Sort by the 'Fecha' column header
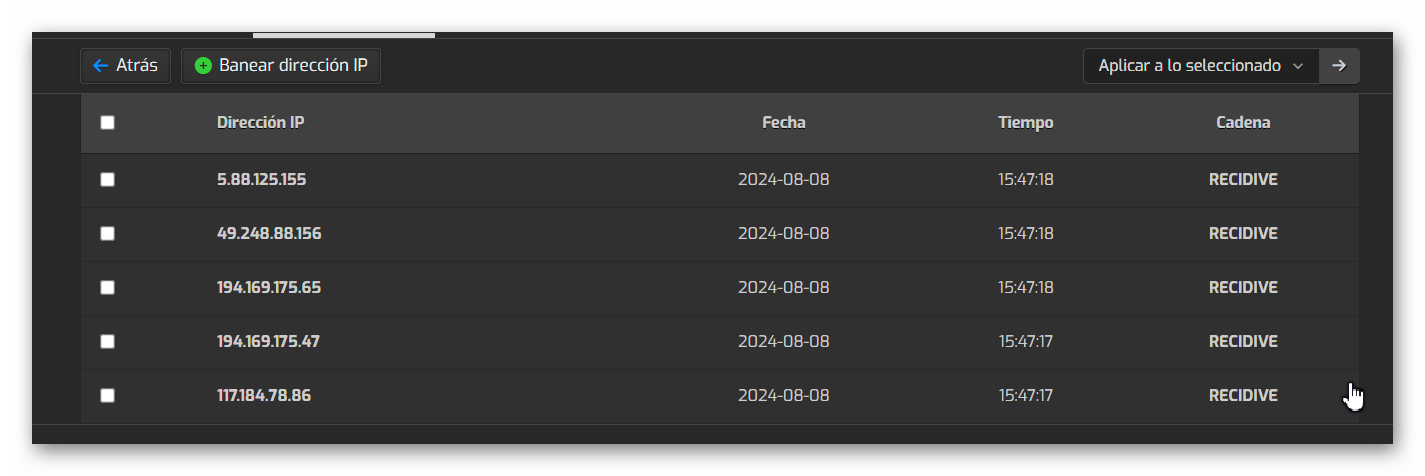The height and width of the screenshot is (476, 1425). (784, 123)
